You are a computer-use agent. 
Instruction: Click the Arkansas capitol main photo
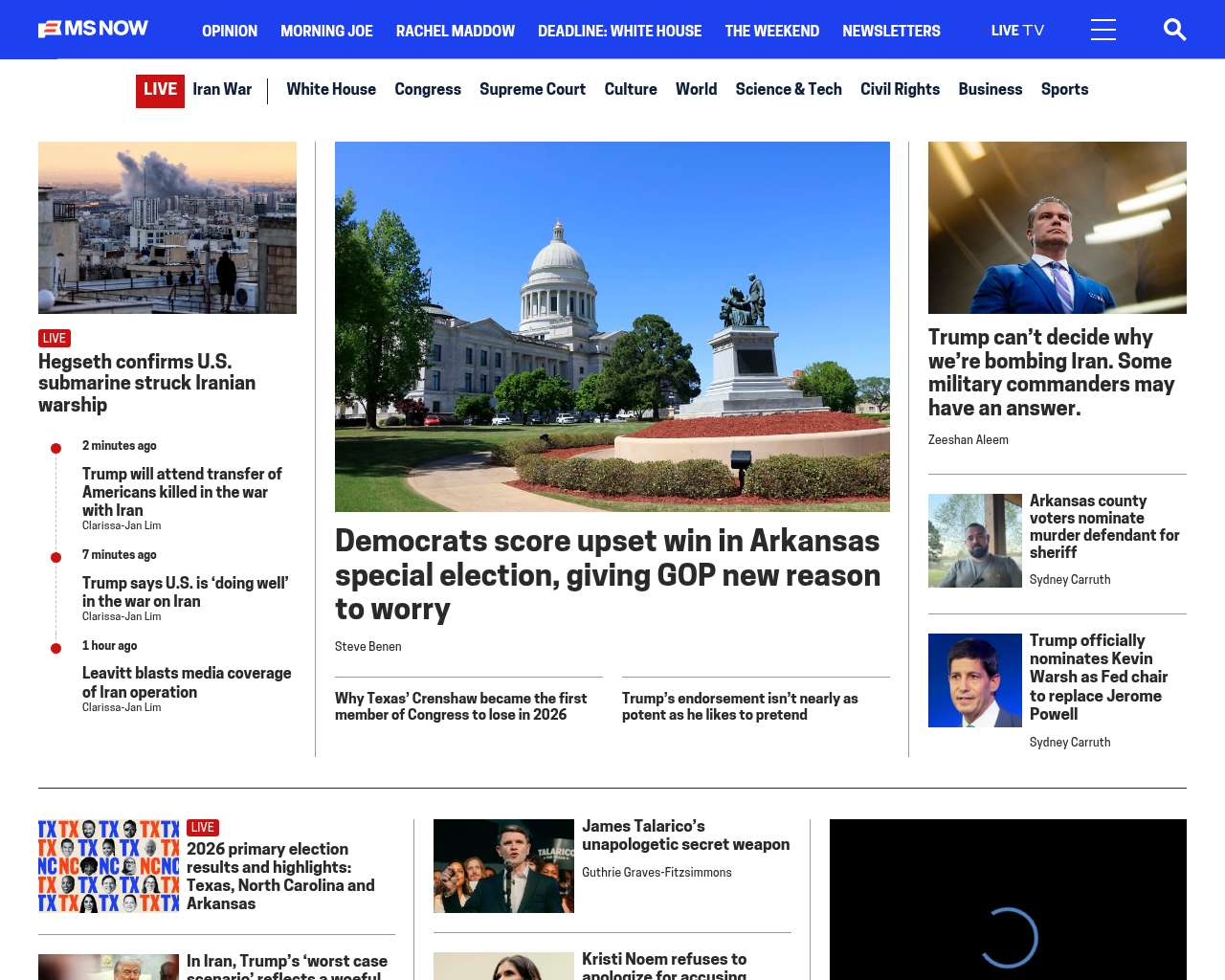pyautogui.click(x=612, y=326)
